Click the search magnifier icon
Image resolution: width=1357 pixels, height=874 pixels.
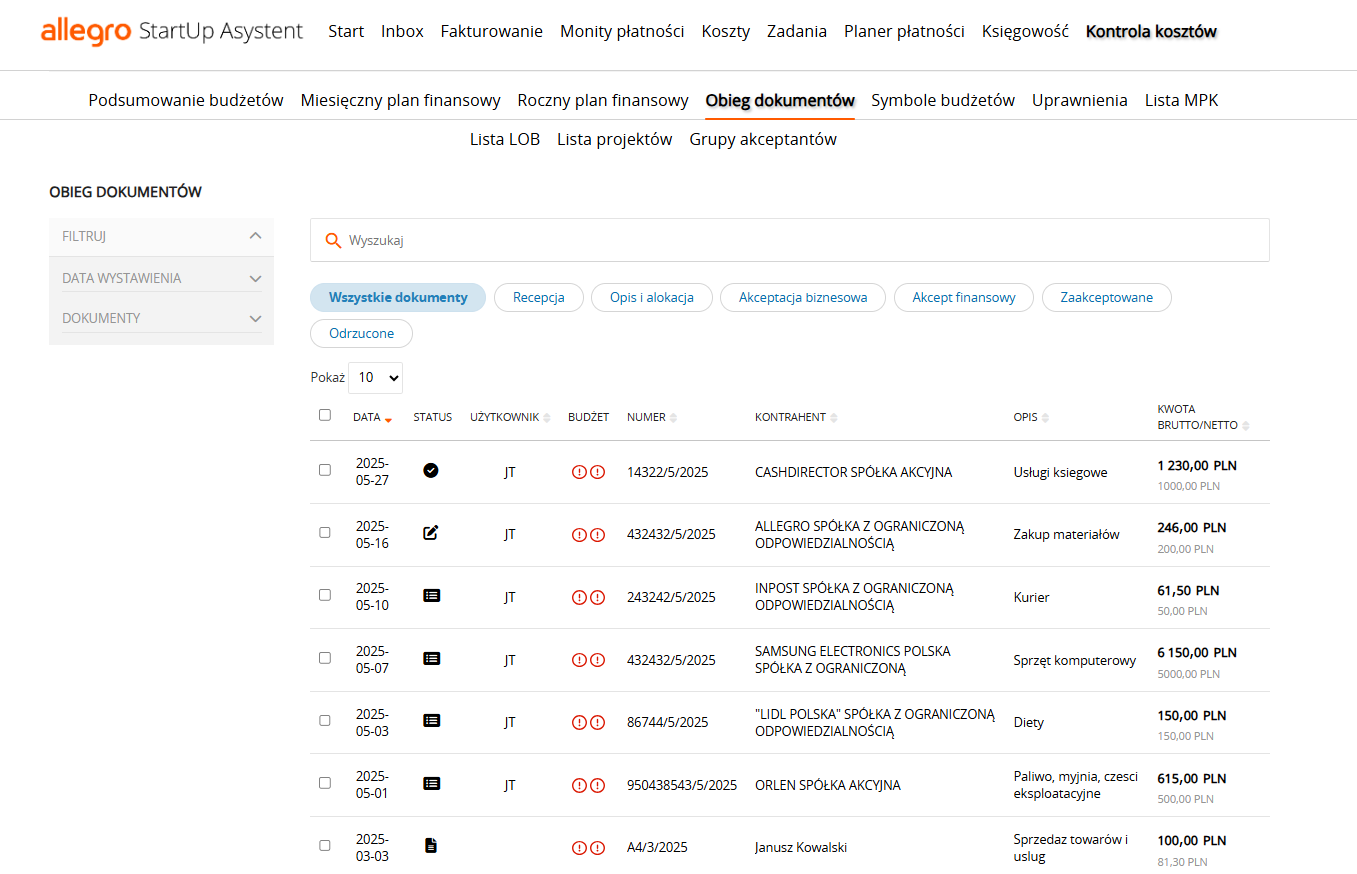coord(334,240)
